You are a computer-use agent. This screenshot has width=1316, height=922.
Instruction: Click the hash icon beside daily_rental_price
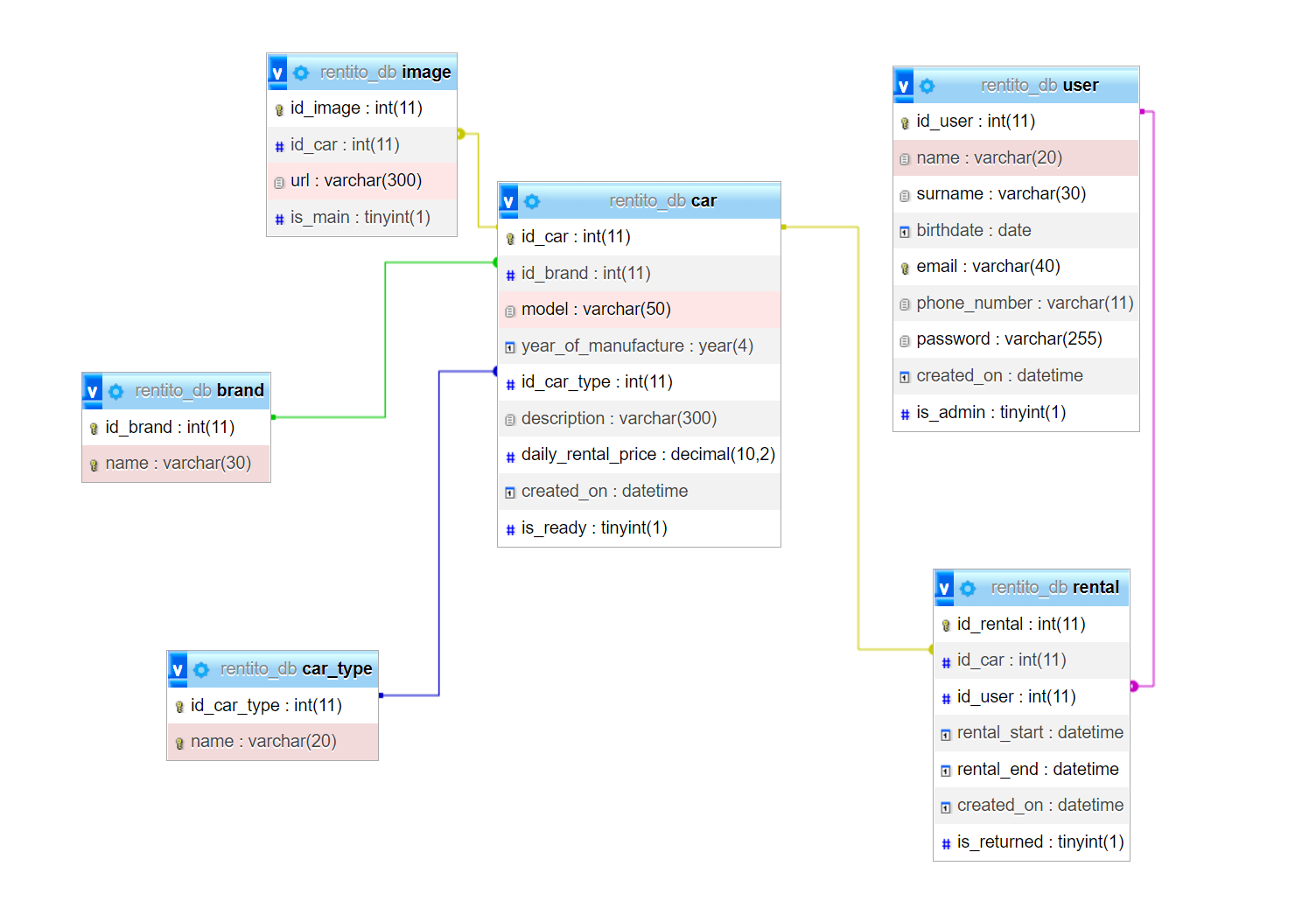[510, 457]
